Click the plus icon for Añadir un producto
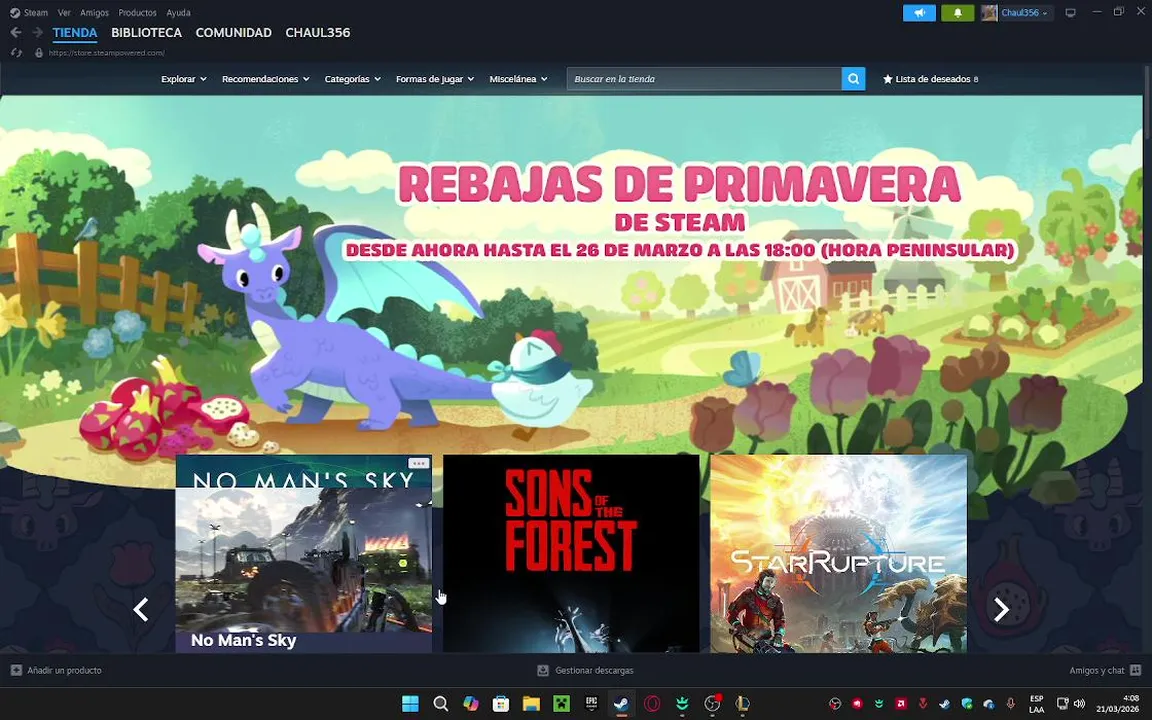Viewport: 1152px width, 720px height. 16,670
